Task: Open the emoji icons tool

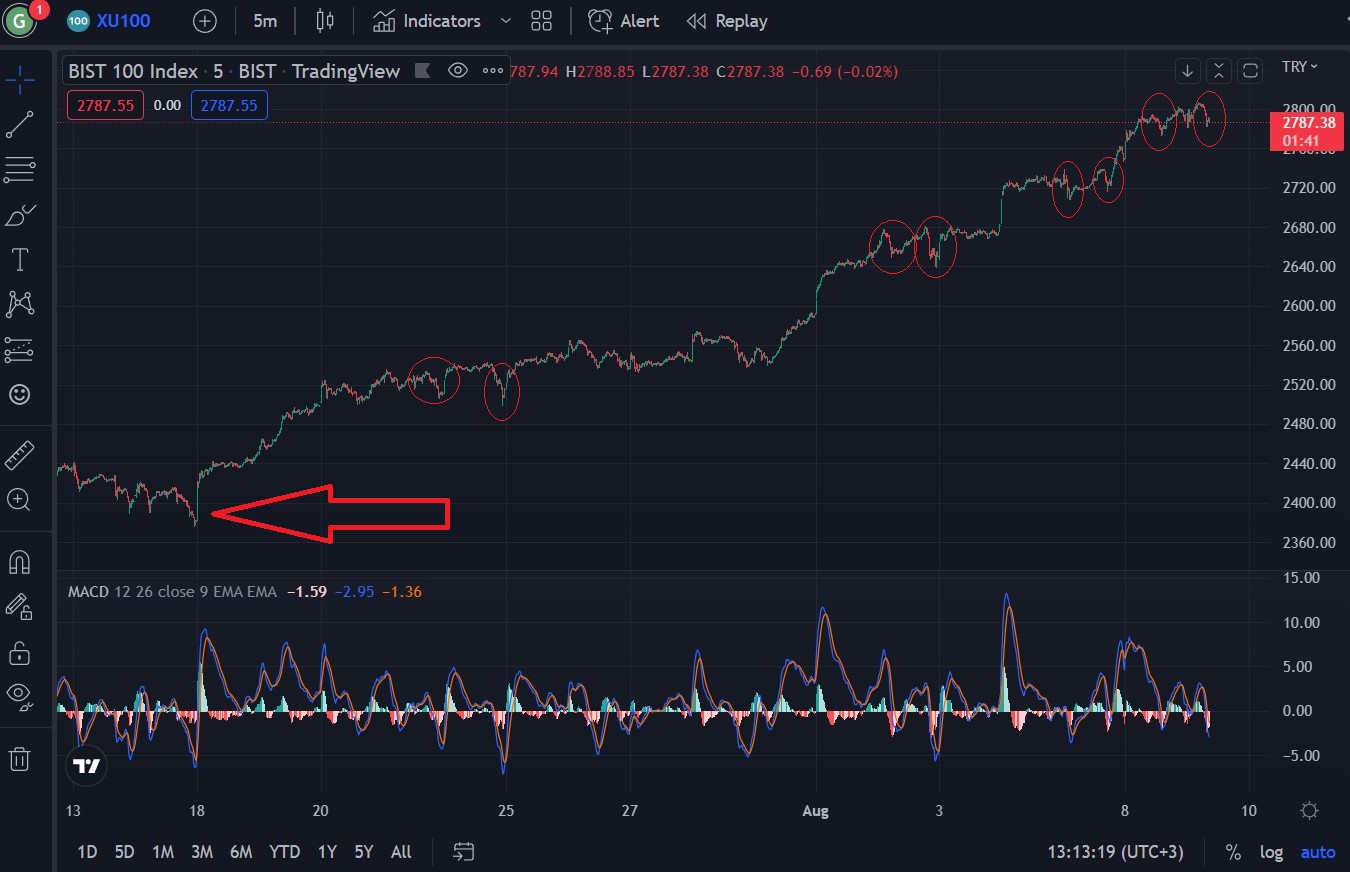Action: click(x=20, y=394)
